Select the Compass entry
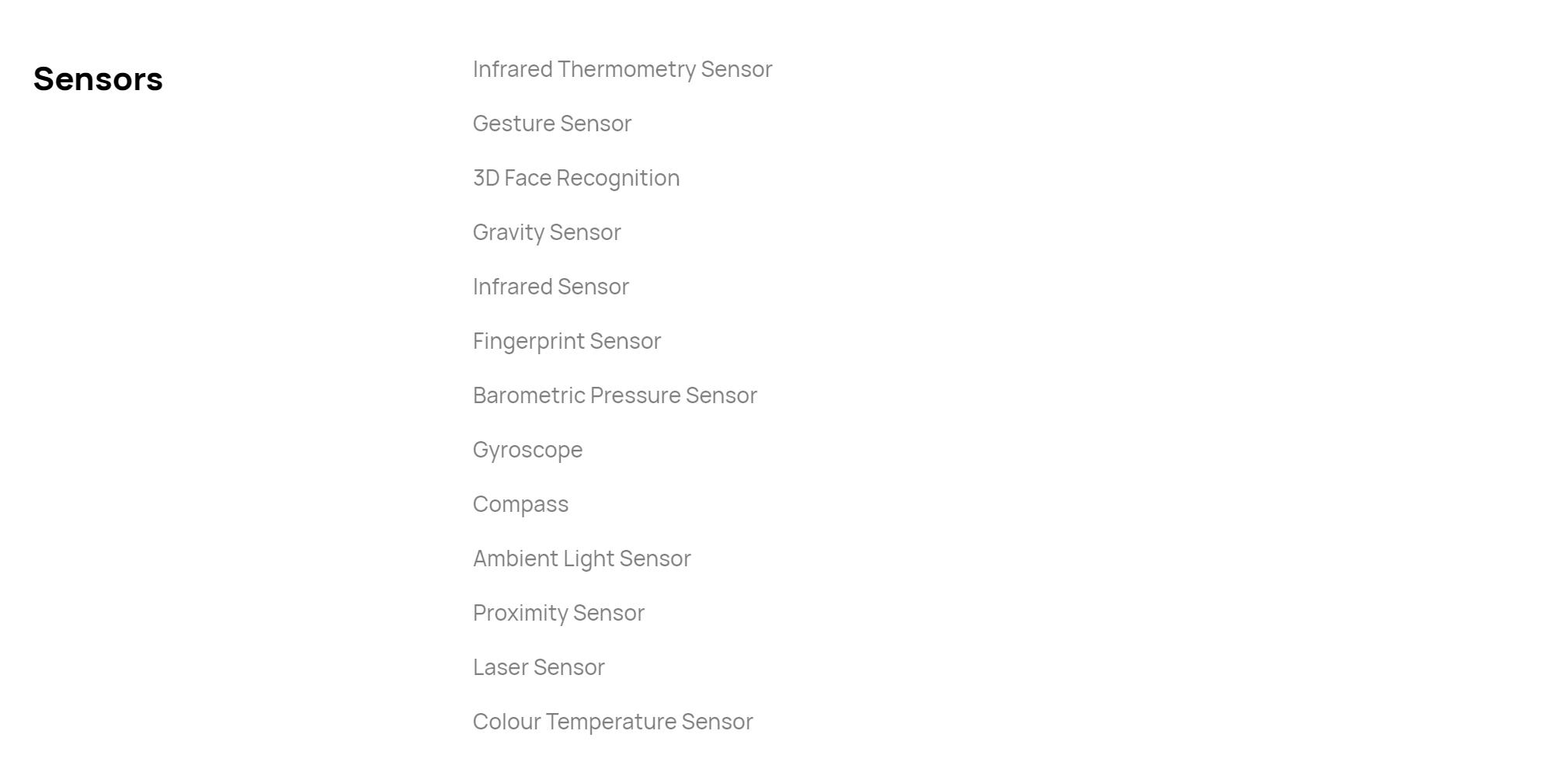 tap(520, 504)
